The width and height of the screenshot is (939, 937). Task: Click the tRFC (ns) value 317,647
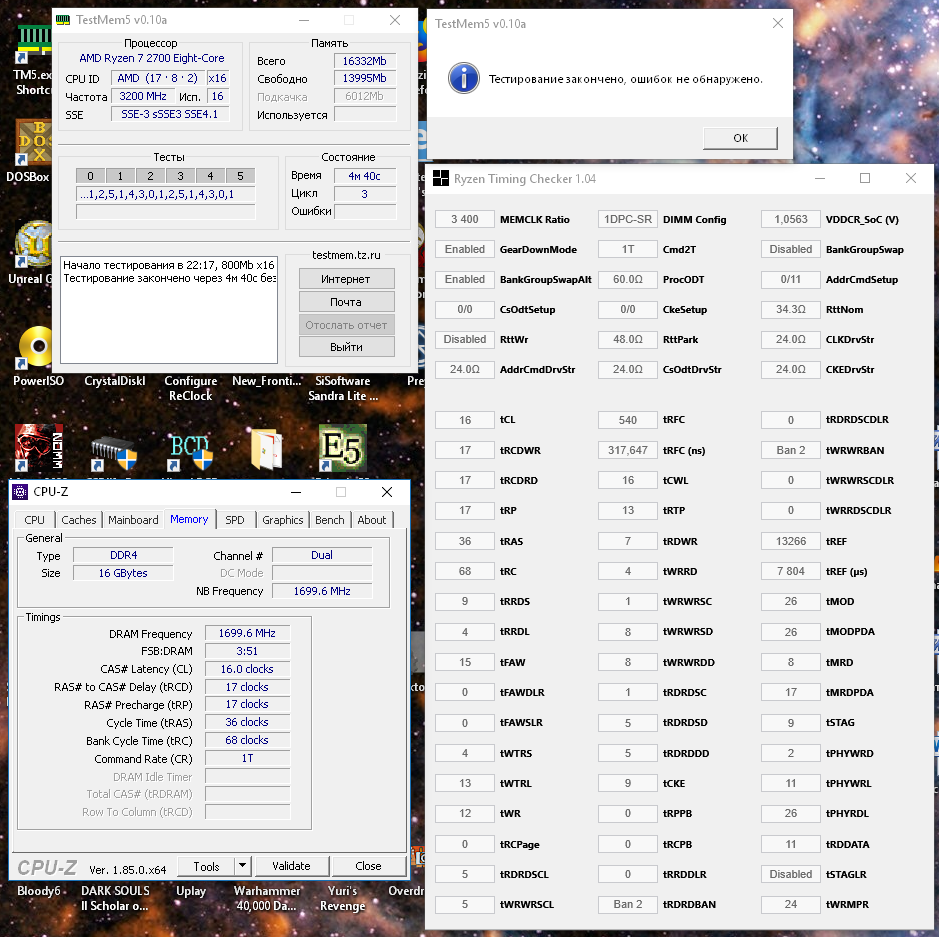[628, 450]
